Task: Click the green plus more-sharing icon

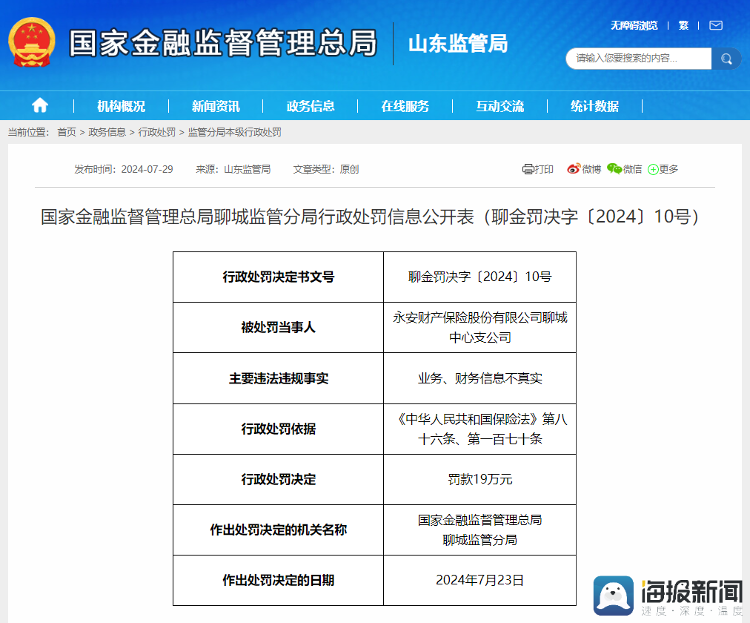Action: [x=653, y=170]
